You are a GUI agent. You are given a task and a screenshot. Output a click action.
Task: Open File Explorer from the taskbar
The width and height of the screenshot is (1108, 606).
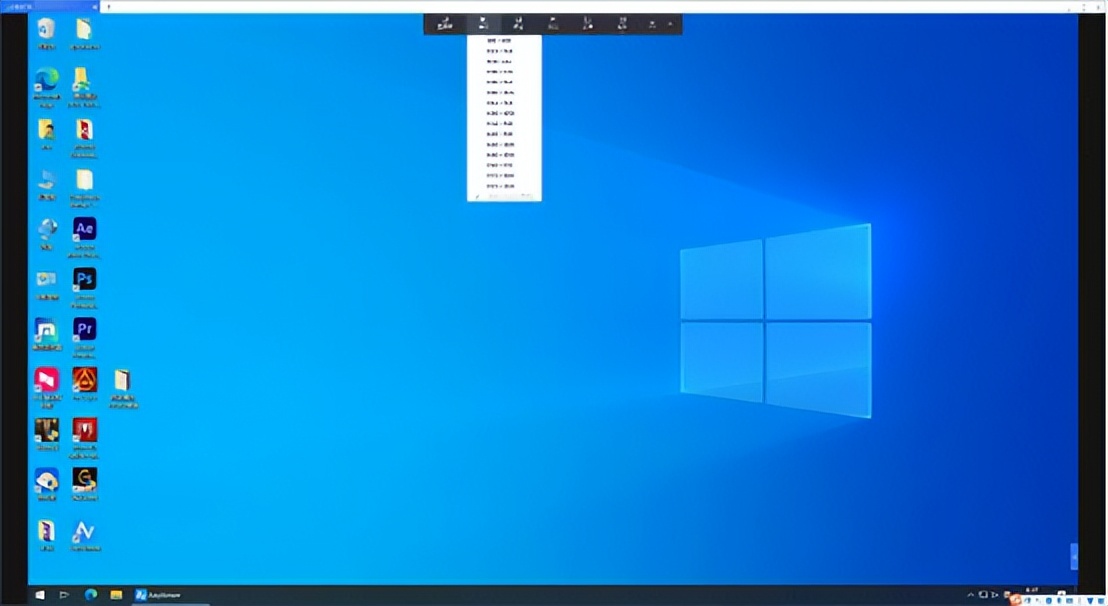tap(116, 595)
